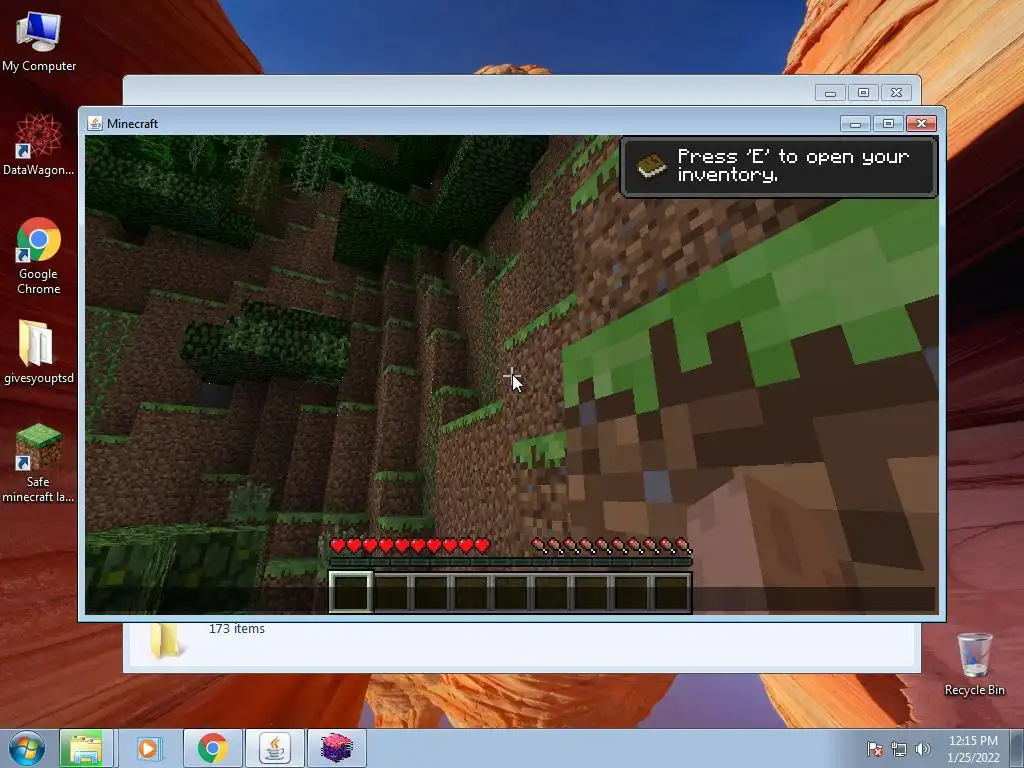Open the givesyouptsd folder
The image size is (1024, 768).
click(x=39, y=352)
